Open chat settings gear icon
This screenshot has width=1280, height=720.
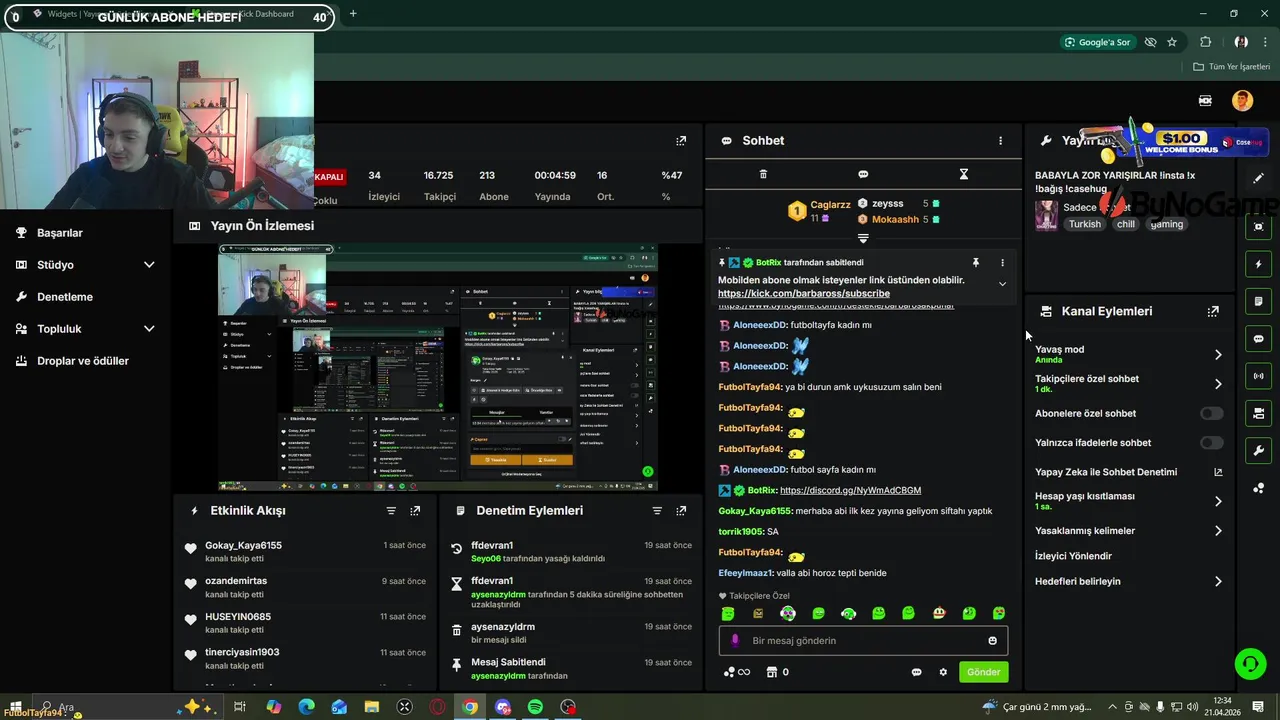(x=942, y=672)
